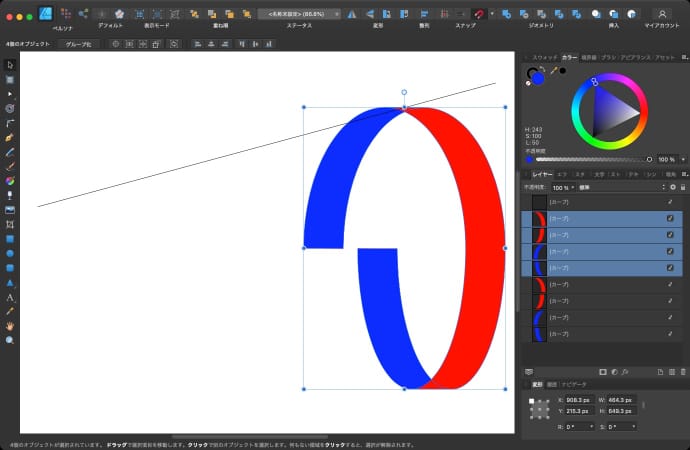690x450 pixels.
Task: Open the layer opacity 100 % dropdown
Action: (x=563, y=187)
